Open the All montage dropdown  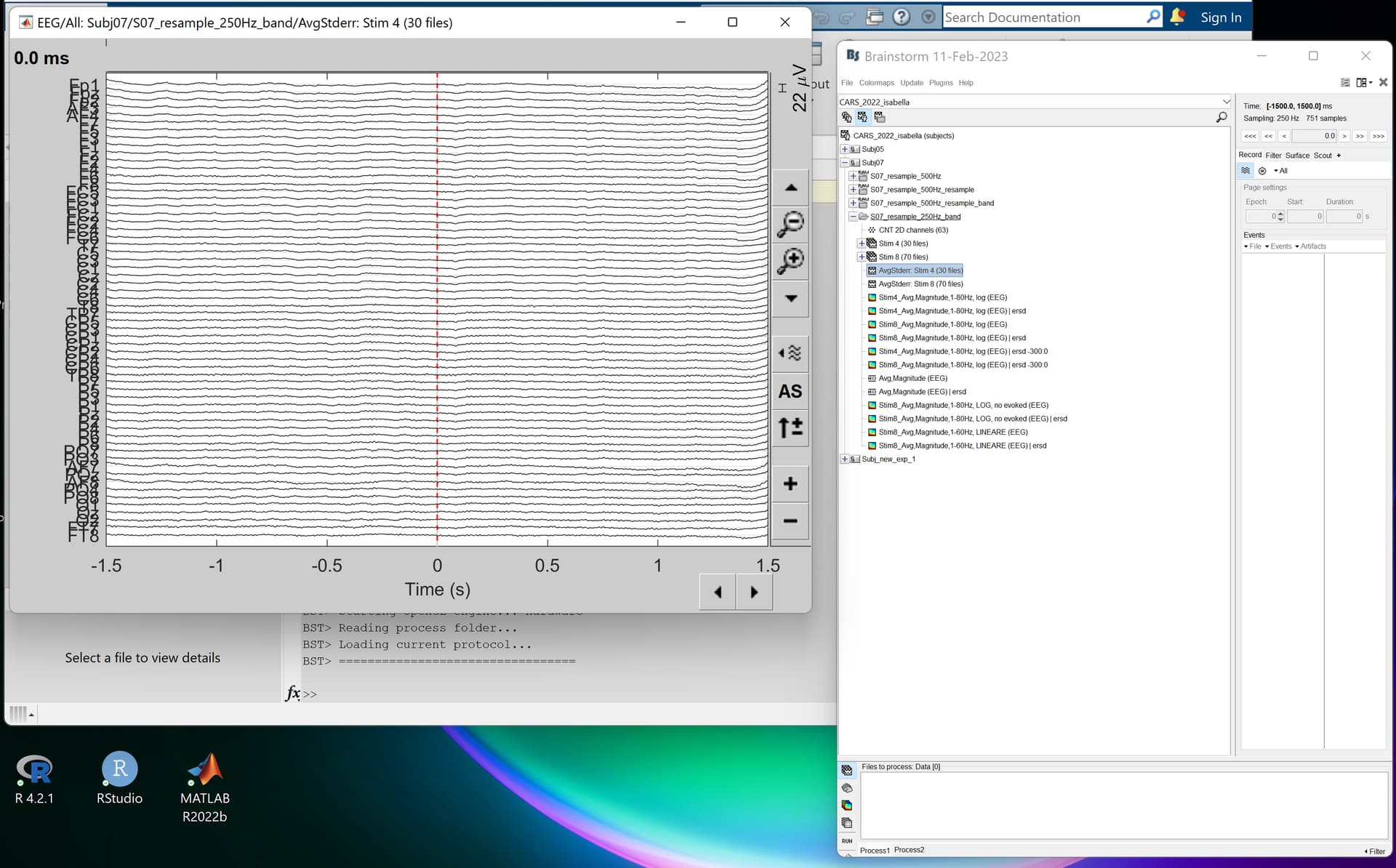click(x=1281, y=171)
